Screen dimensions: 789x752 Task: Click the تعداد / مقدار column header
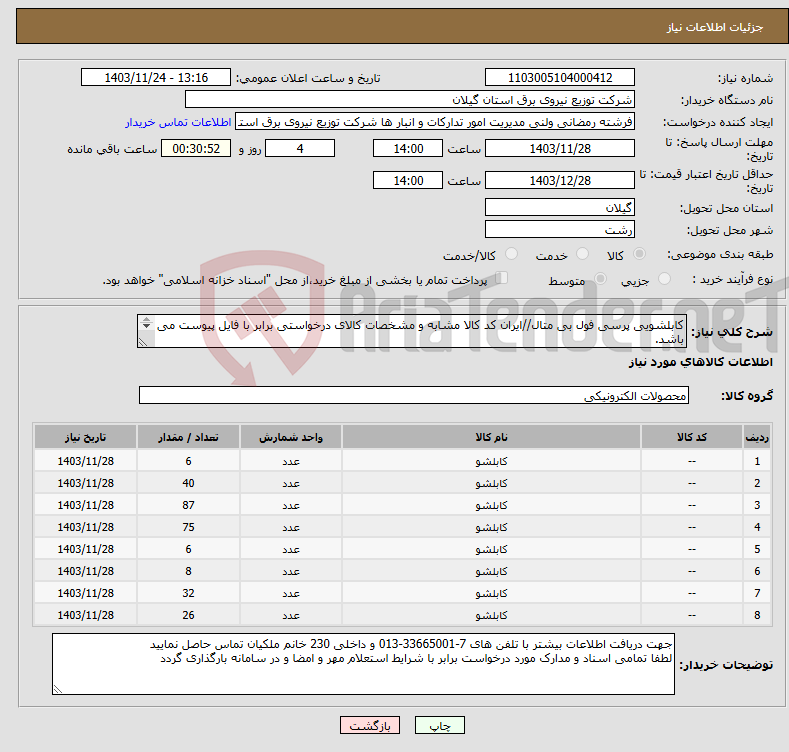pyautogui.click(x=188, y=437)
